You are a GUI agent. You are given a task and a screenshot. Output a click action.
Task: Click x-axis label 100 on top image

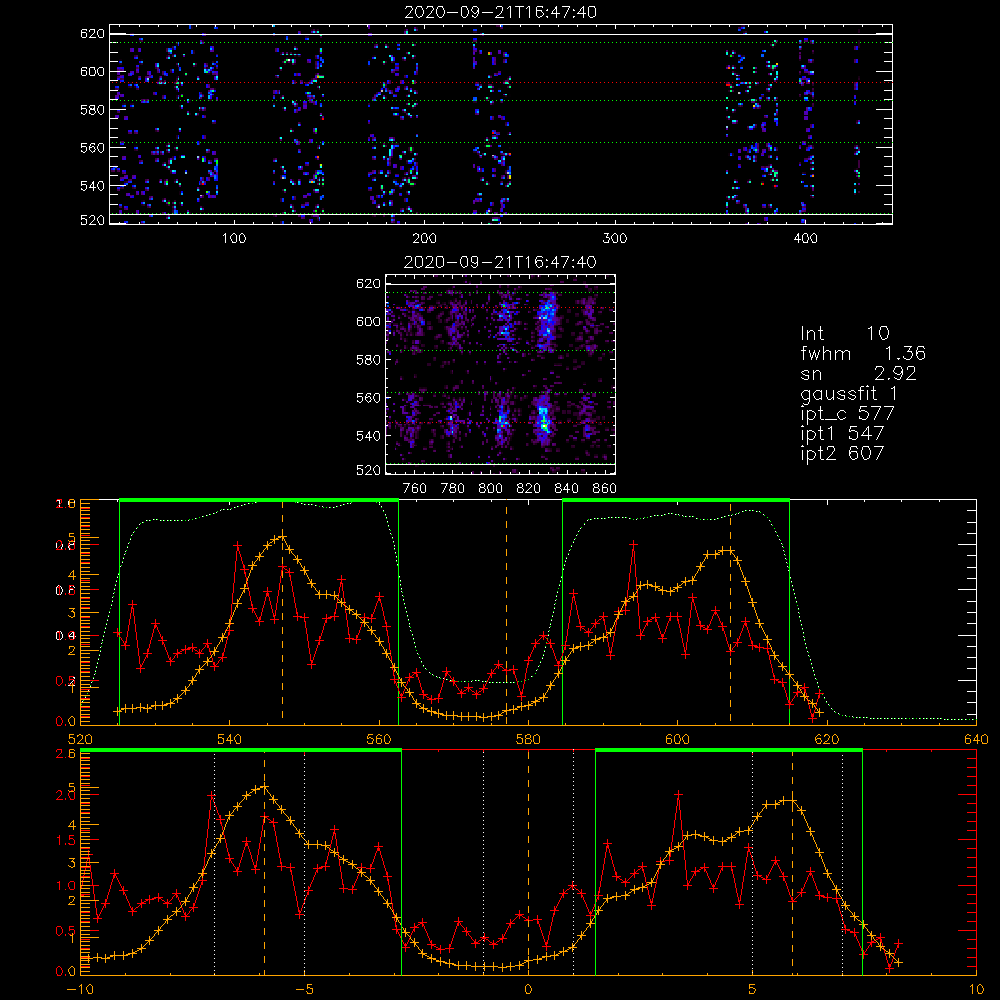pyautogui.click(x=234, y=239)
